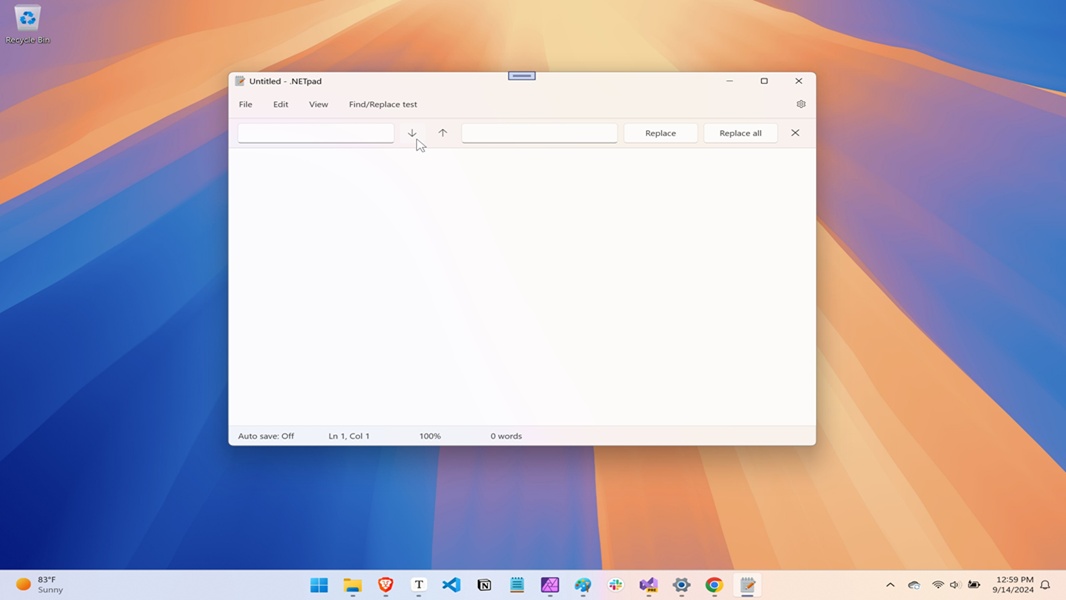
Task: Launch Brave browser from the taskbar
Action: (x=385, y=585)
